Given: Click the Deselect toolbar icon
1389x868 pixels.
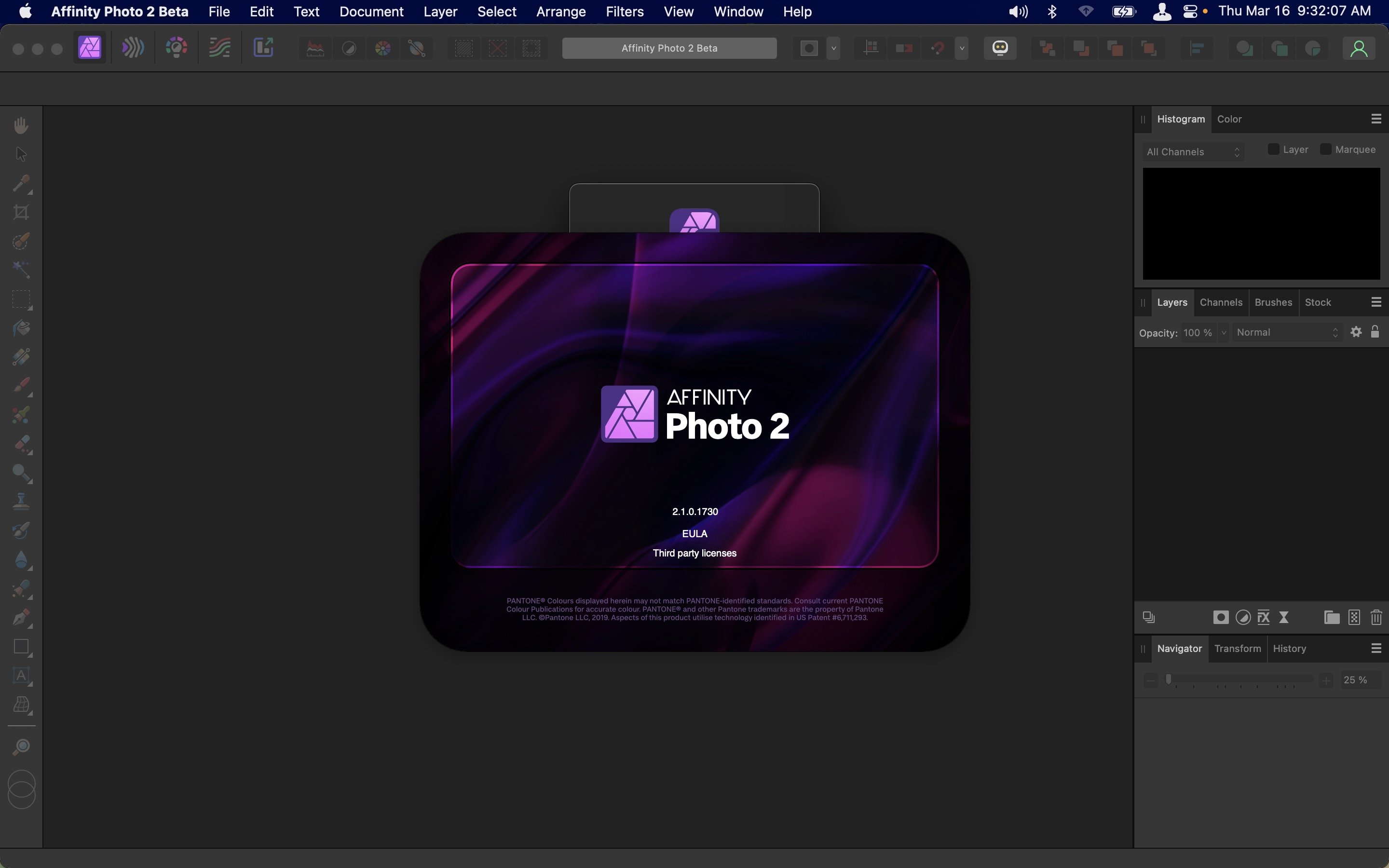Looking at the screenshot, I should pos(498,48).
